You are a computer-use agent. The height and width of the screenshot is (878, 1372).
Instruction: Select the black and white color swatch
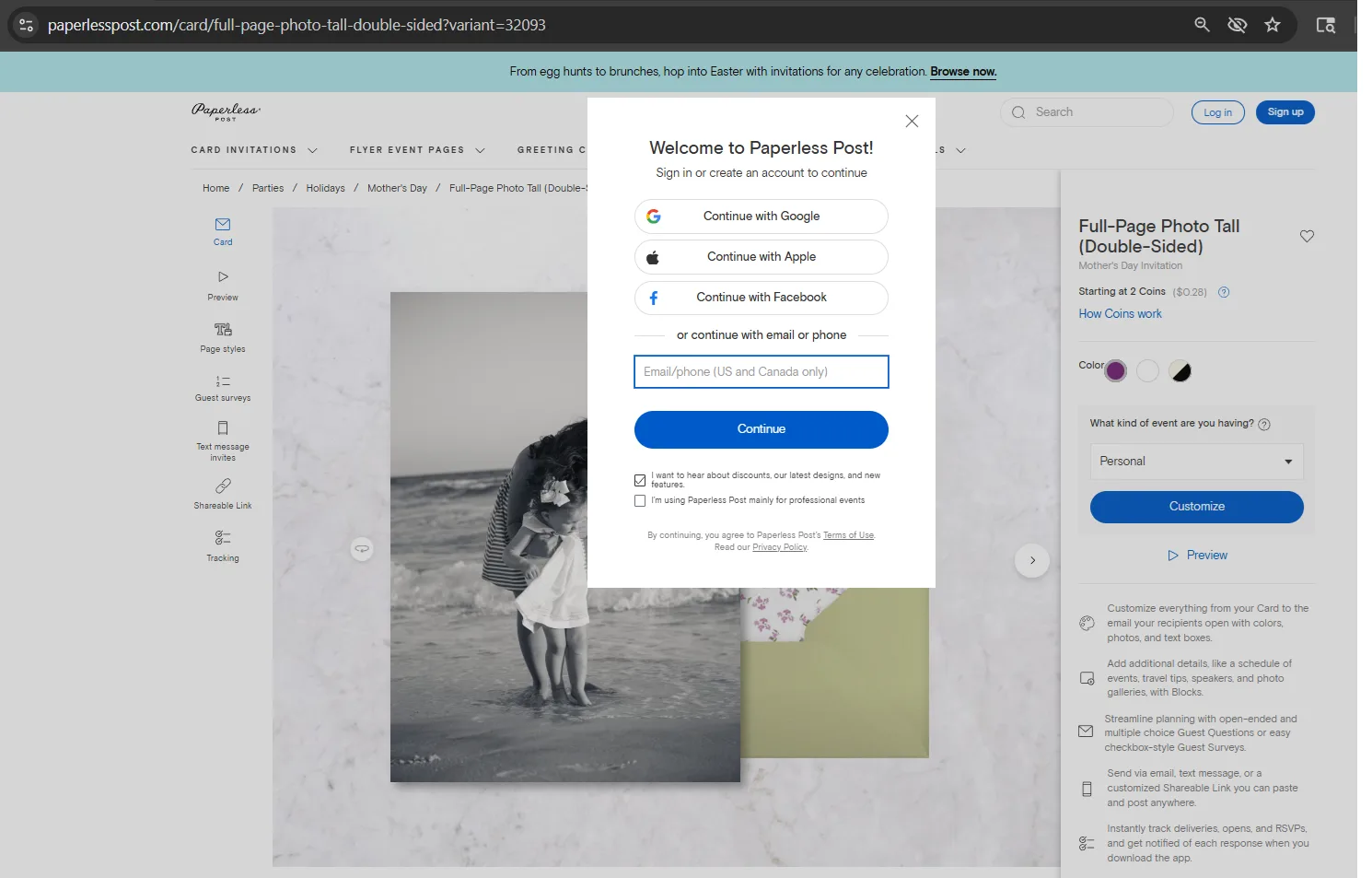pos(1180,370)
